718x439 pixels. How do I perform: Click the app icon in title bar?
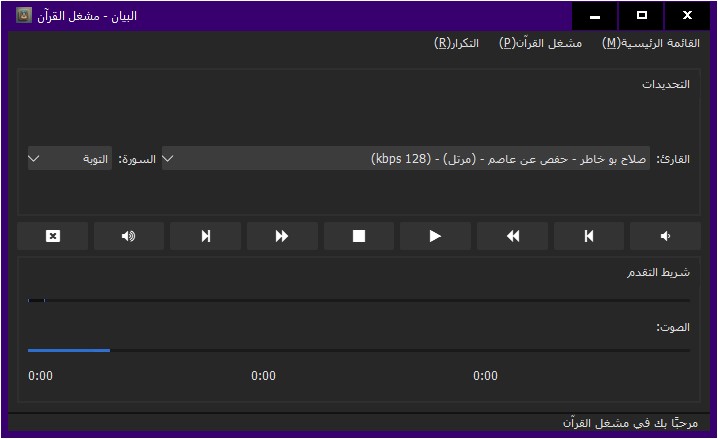(x=24, y=16)
